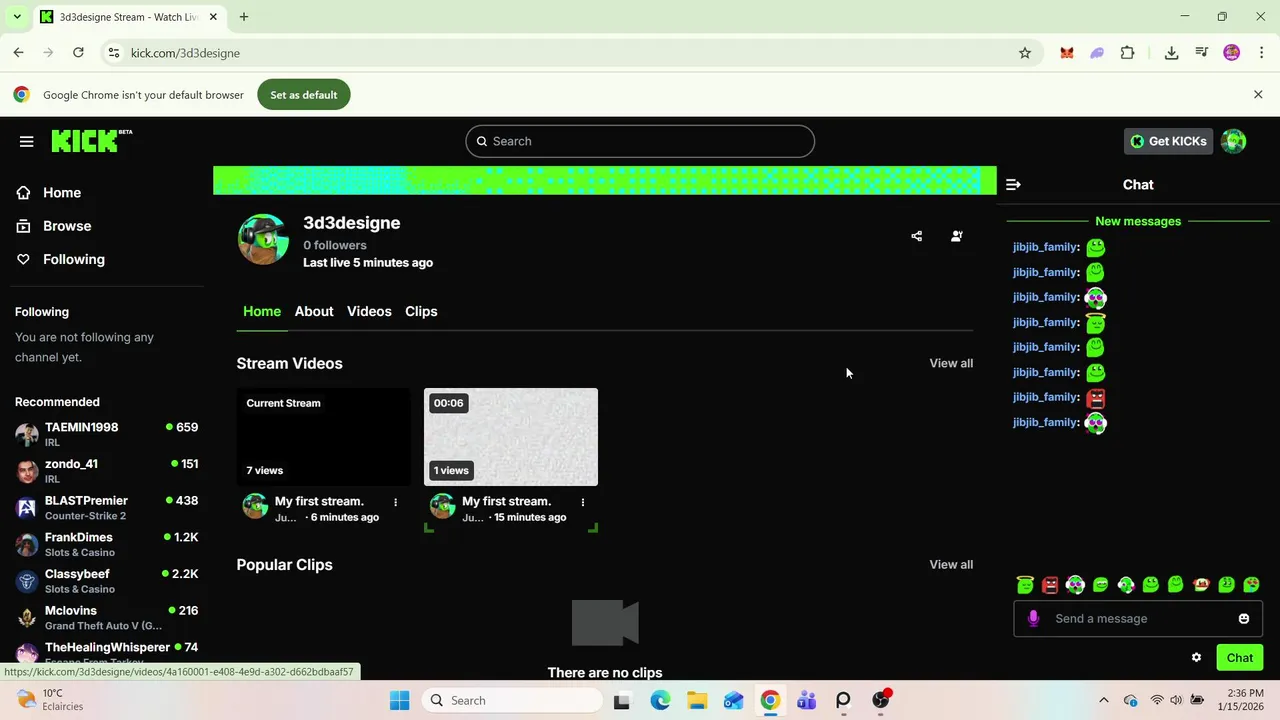Open Chrome downloads

1171,53
